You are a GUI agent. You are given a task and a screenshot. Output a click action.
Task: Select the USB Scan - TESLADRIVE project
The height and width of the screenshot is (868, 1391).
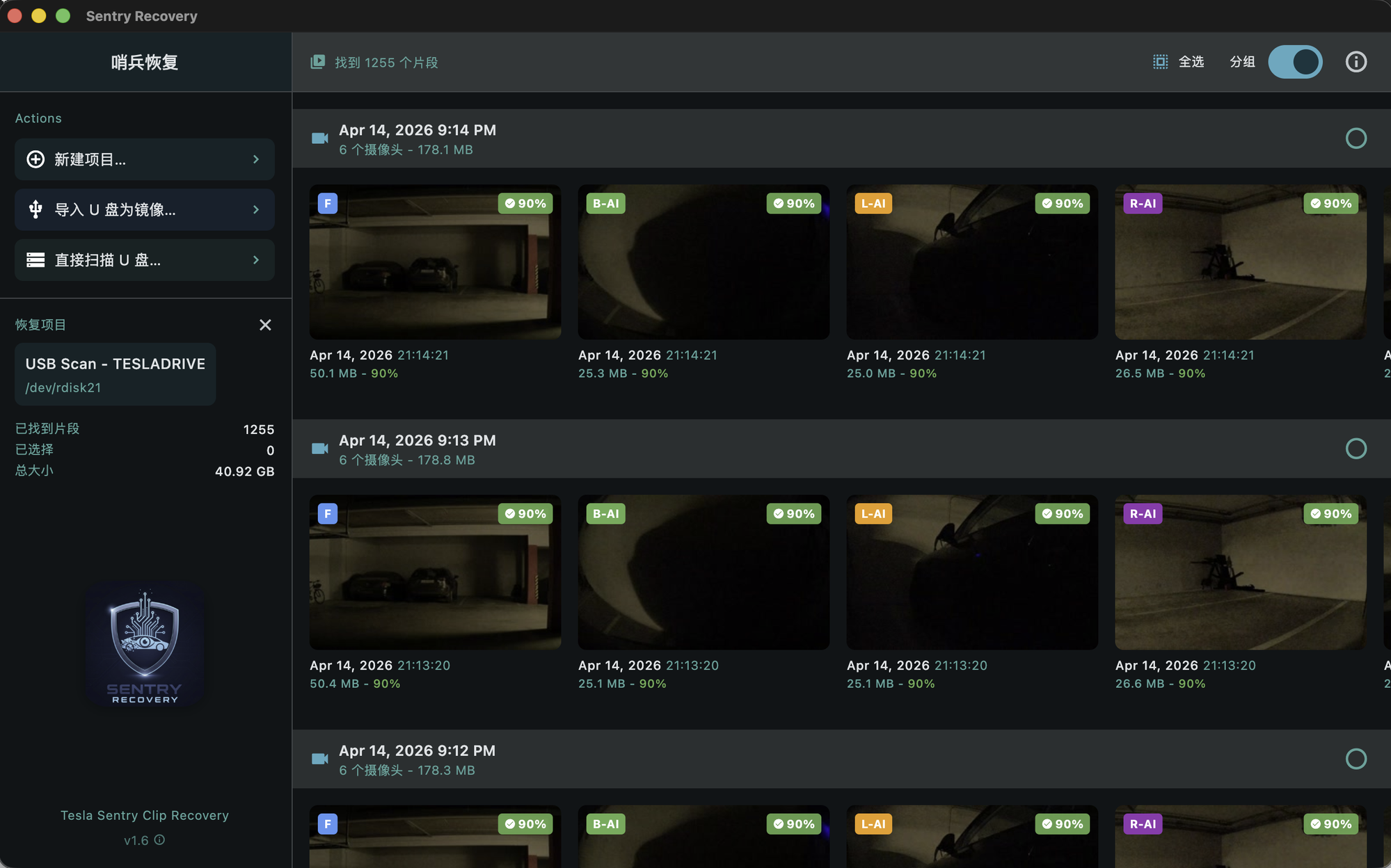pyautogui.click(x=116, y=374)
